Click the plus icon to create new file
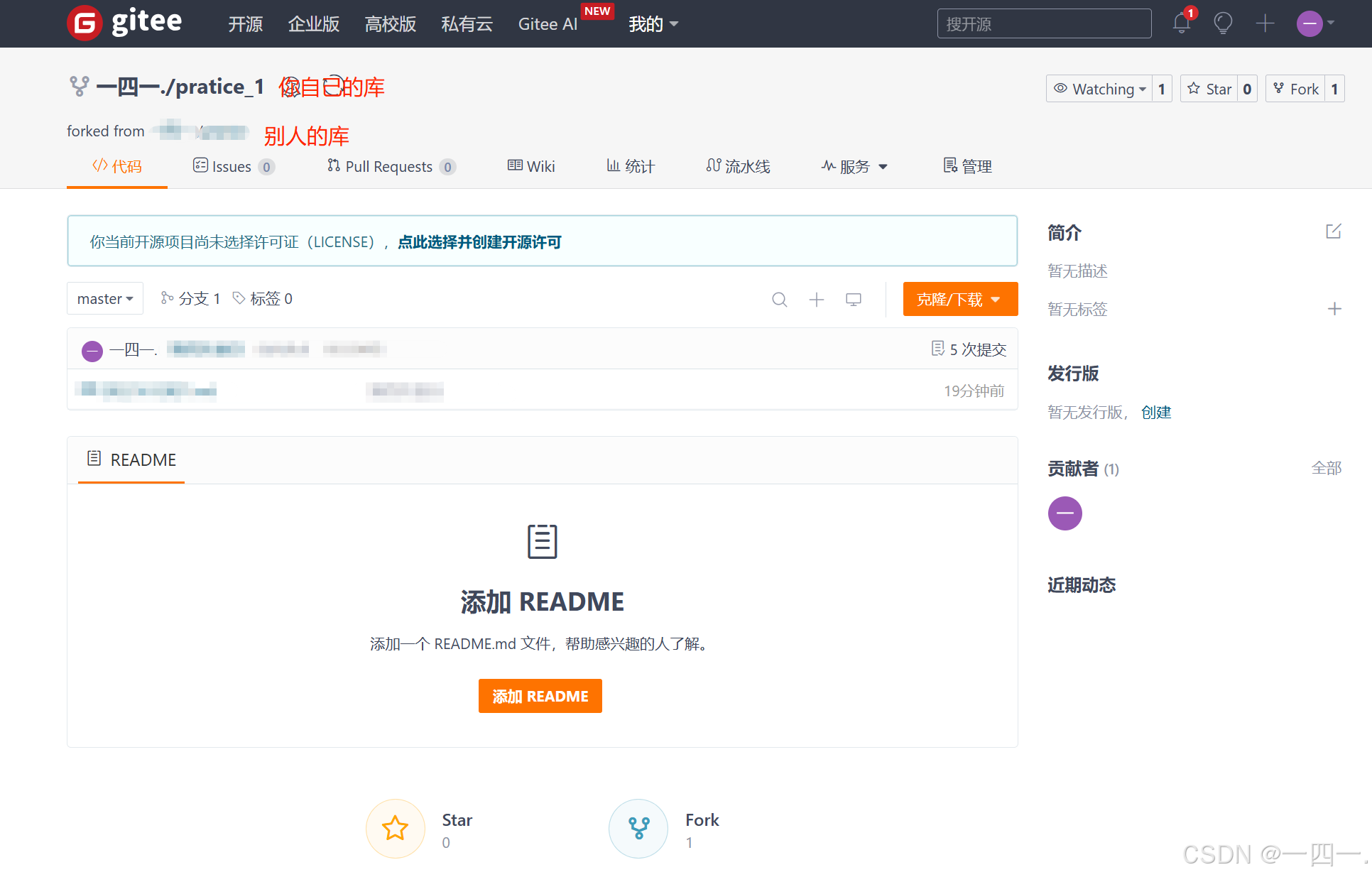Screen dimensions: 1372x877 coord(817,299)
